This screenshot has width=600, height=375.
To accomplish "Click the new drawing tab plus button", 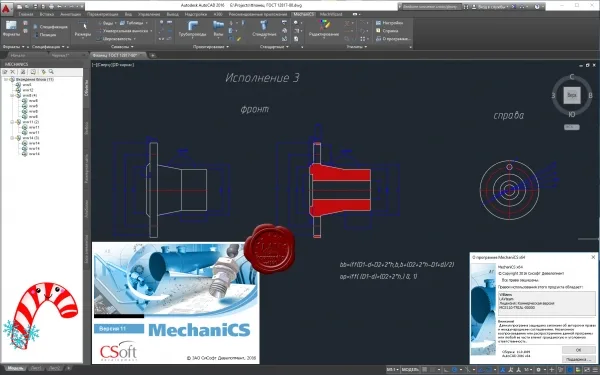I will click(152, 55).
